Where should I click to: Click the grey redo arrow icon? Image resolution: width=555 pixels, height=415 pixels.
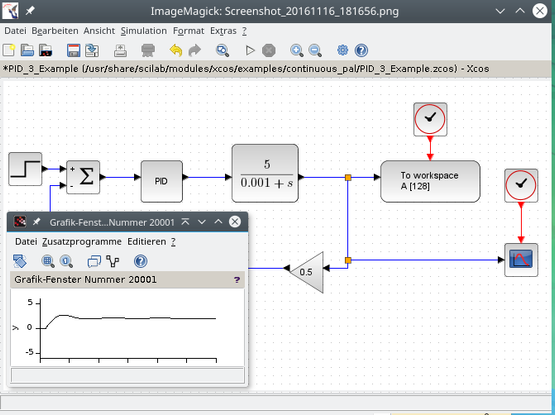click(194, 50)
